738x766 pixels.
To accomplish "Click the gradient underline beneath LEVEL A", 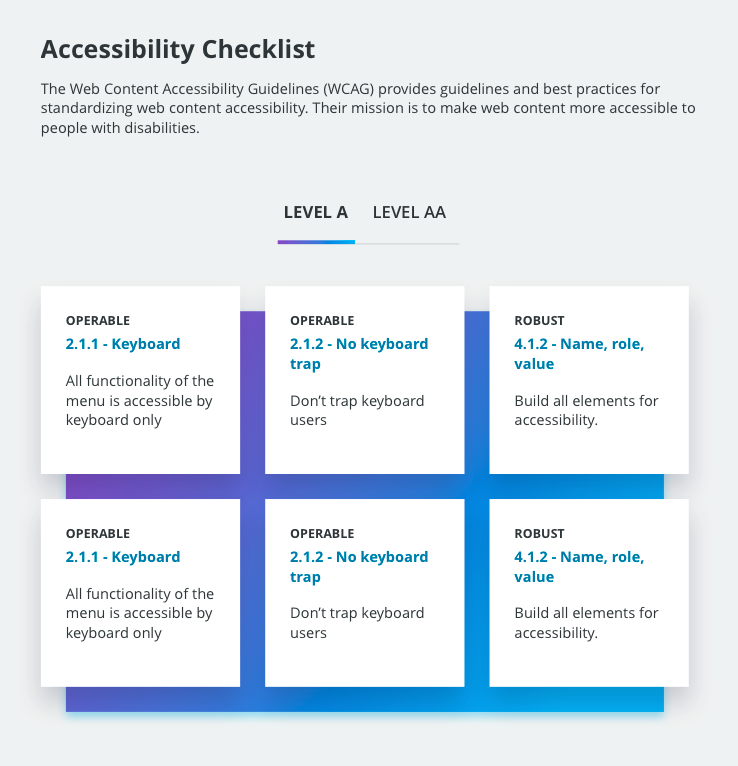I will (x=316, y=242).
